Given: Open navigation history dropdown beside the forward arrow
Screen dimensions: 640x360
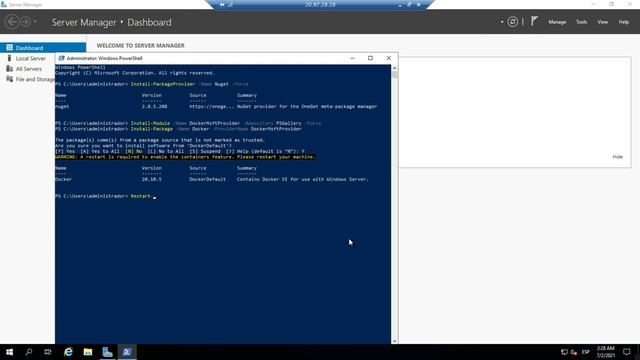Looking at the screenshot, I should coord(35,22).
